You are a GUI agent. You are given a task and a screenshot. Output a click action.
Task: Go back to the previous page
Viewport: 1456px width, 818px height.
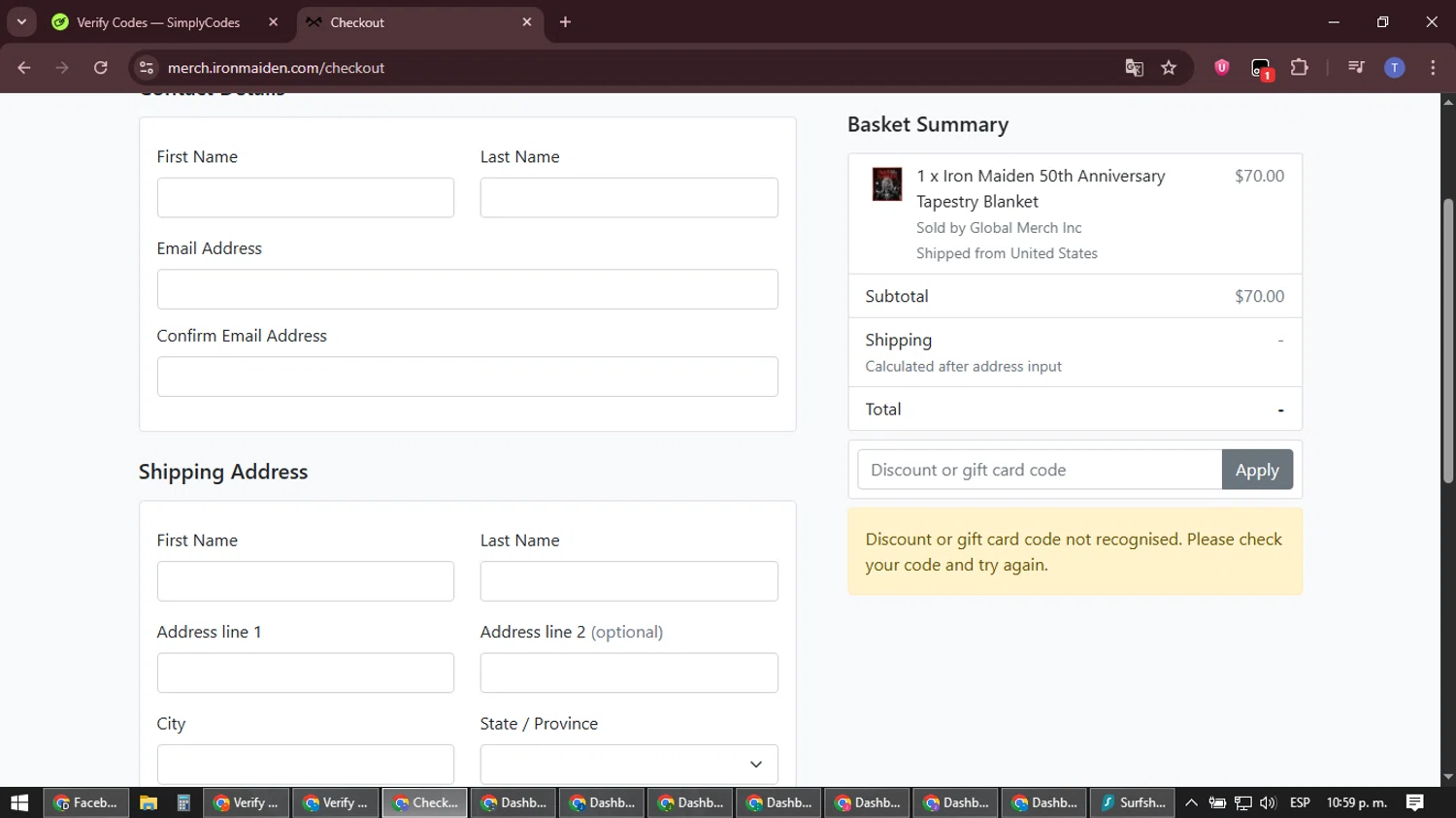24,68
